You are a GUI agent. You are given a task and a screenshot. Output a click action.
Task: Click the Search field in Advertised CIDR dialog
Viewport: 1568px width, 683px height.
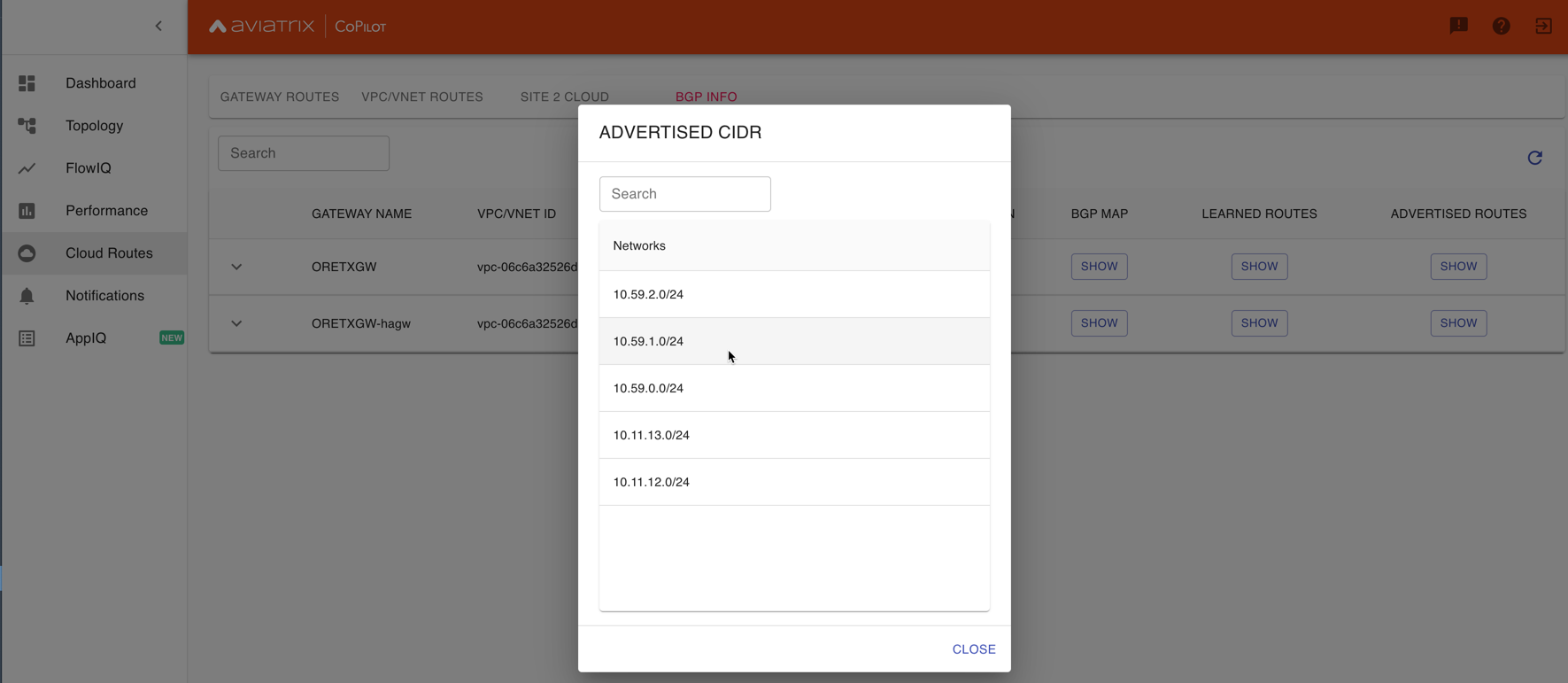pyautogui.click(x=684, y=194)
